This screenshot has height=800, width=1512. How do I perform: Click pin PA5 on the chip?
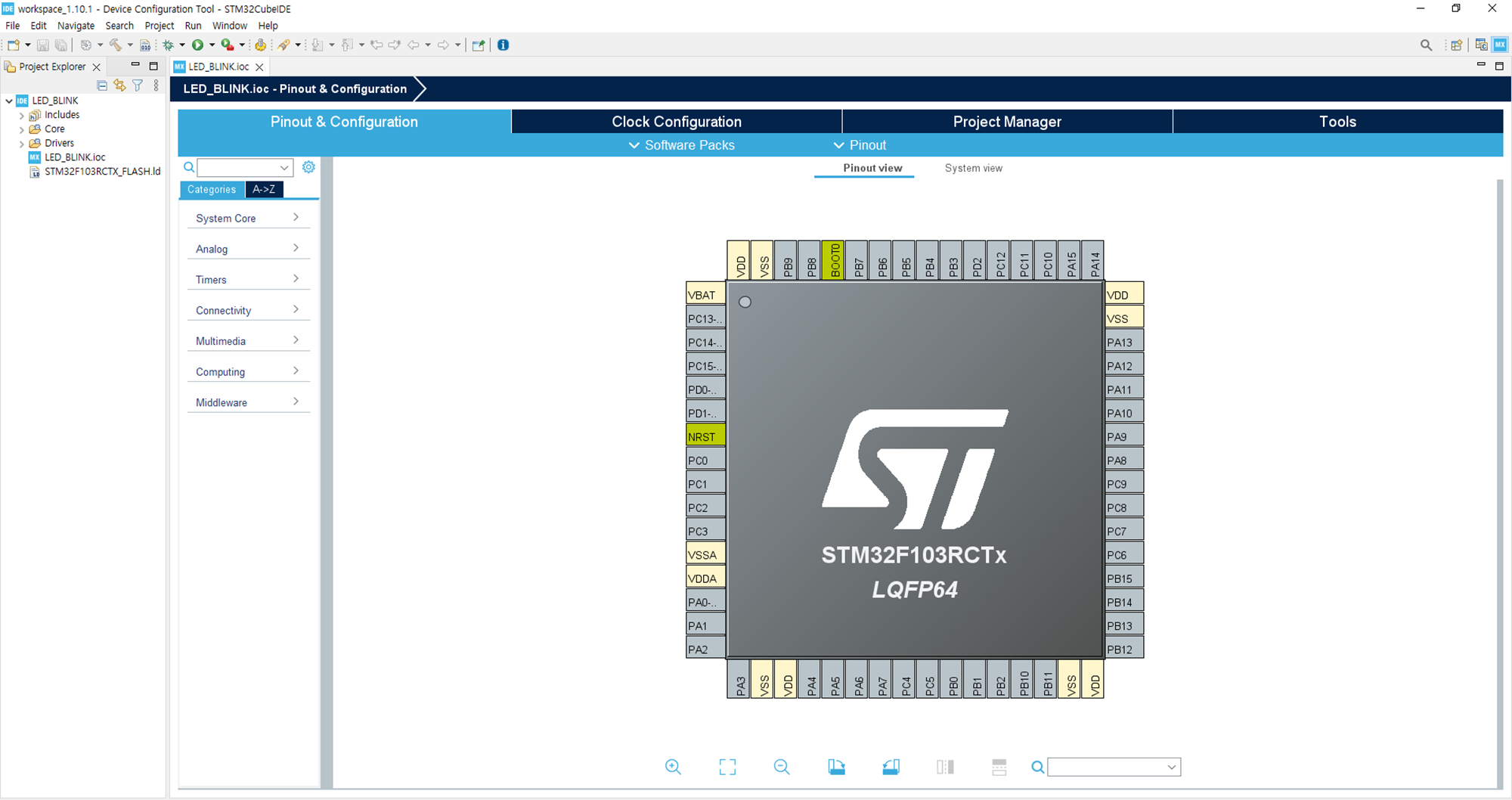835,679
